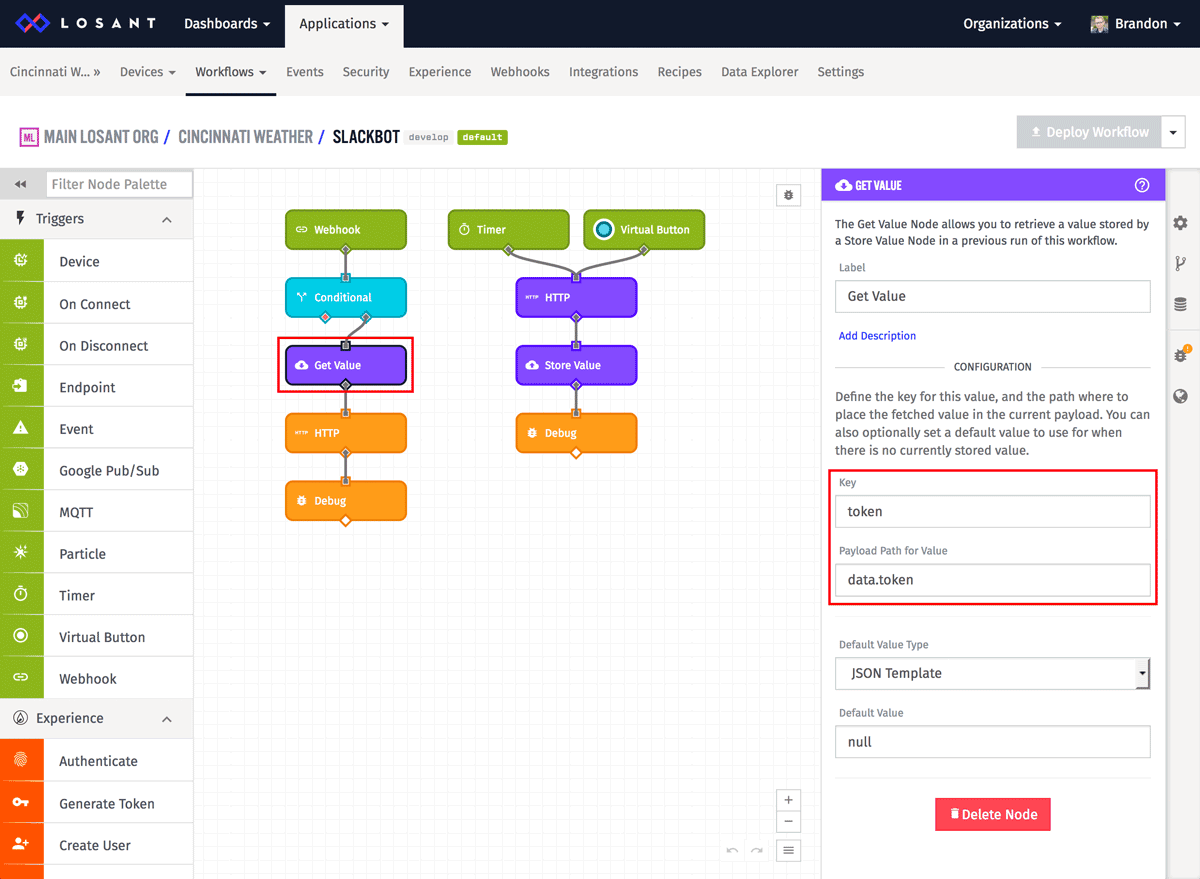This screenshot has width=1200, height=879.
Task: Open Cincinnati W... application nav link
Action: point(55,72)
